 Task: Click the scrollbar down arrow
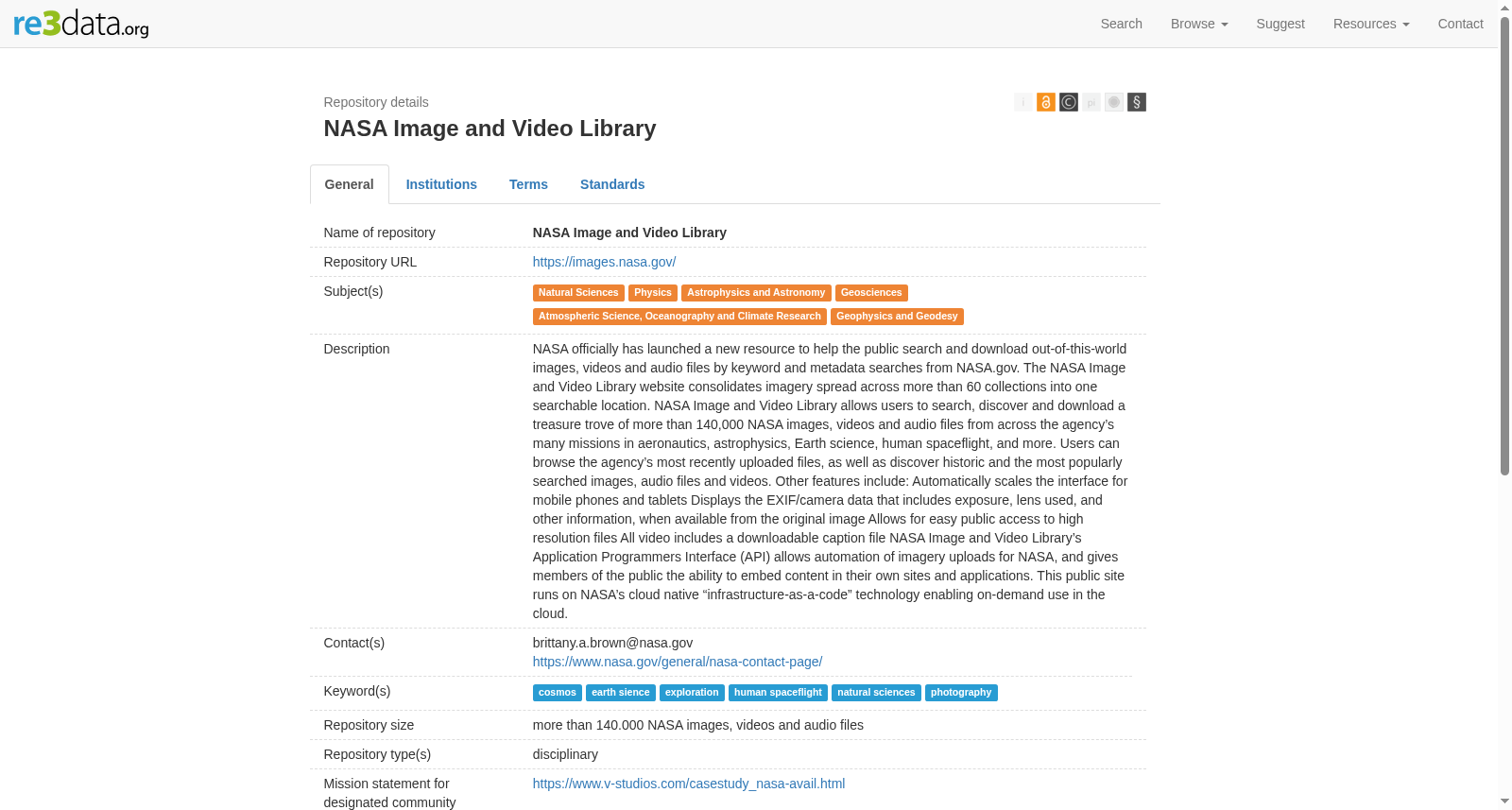(x=1504, y=801)
